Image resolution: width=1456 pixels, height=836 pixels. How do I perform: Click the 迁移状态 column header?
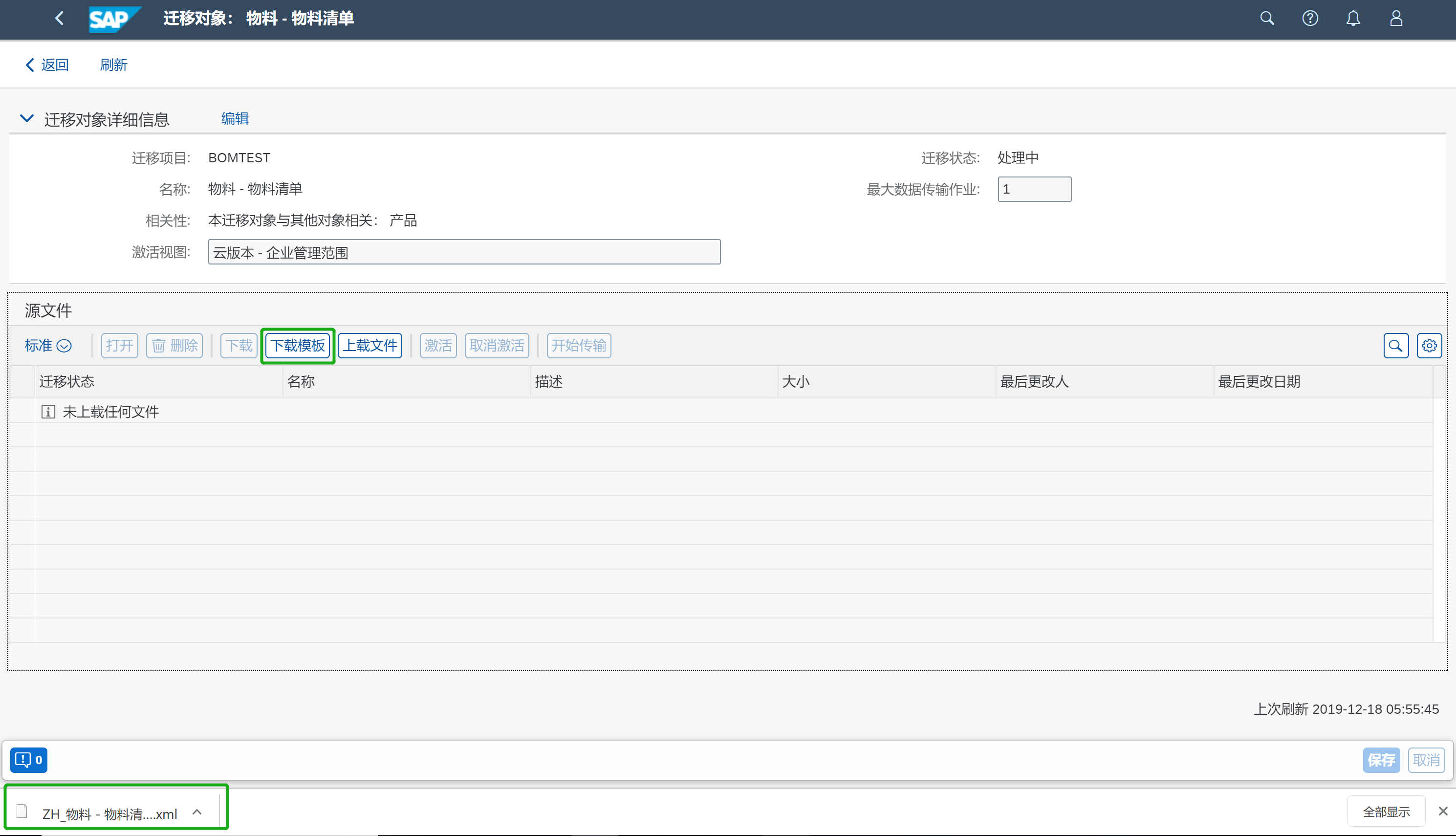pos(158,382)
